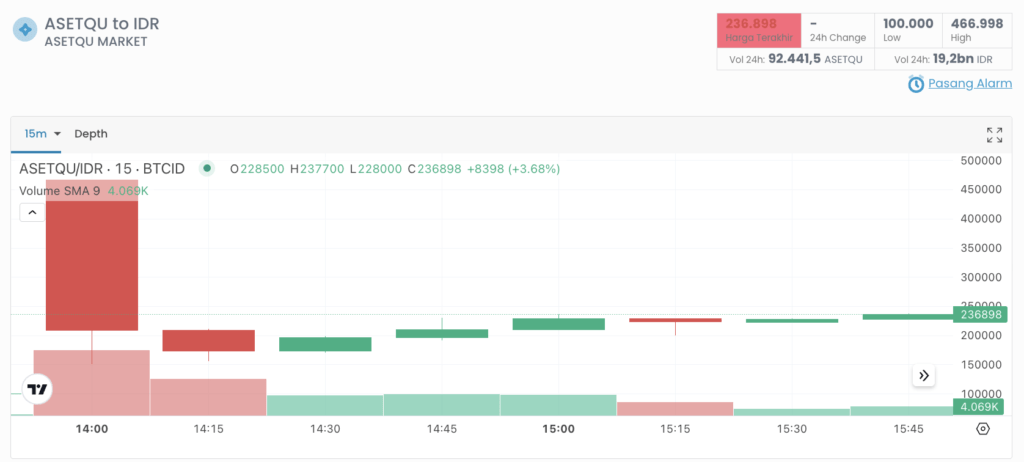
Task: Select the Volume SMA 9 indicator legend
Action: point(60,190)
